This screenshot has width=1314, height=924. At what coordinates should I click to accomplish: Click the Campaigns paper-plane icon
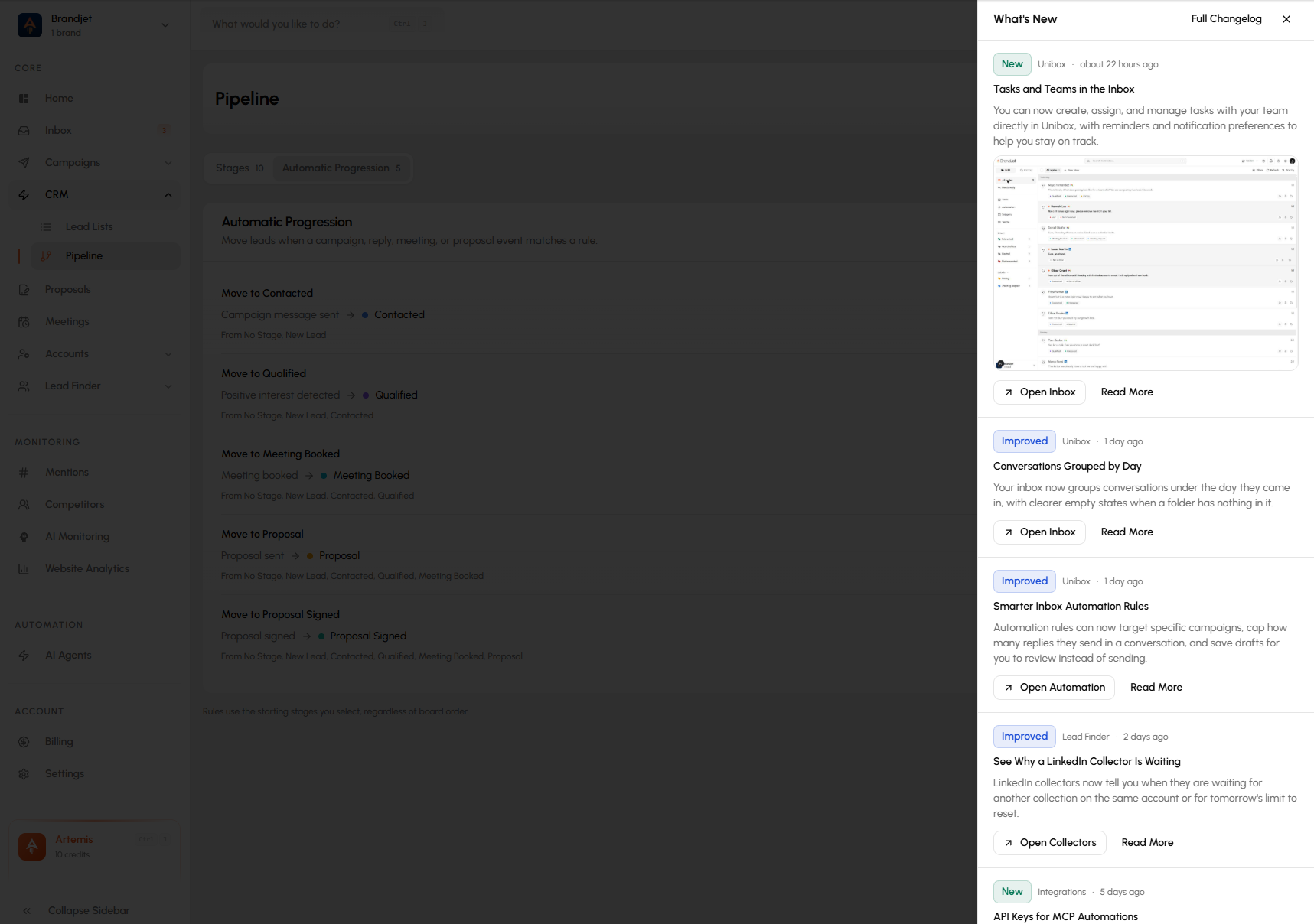click(24, 163)
